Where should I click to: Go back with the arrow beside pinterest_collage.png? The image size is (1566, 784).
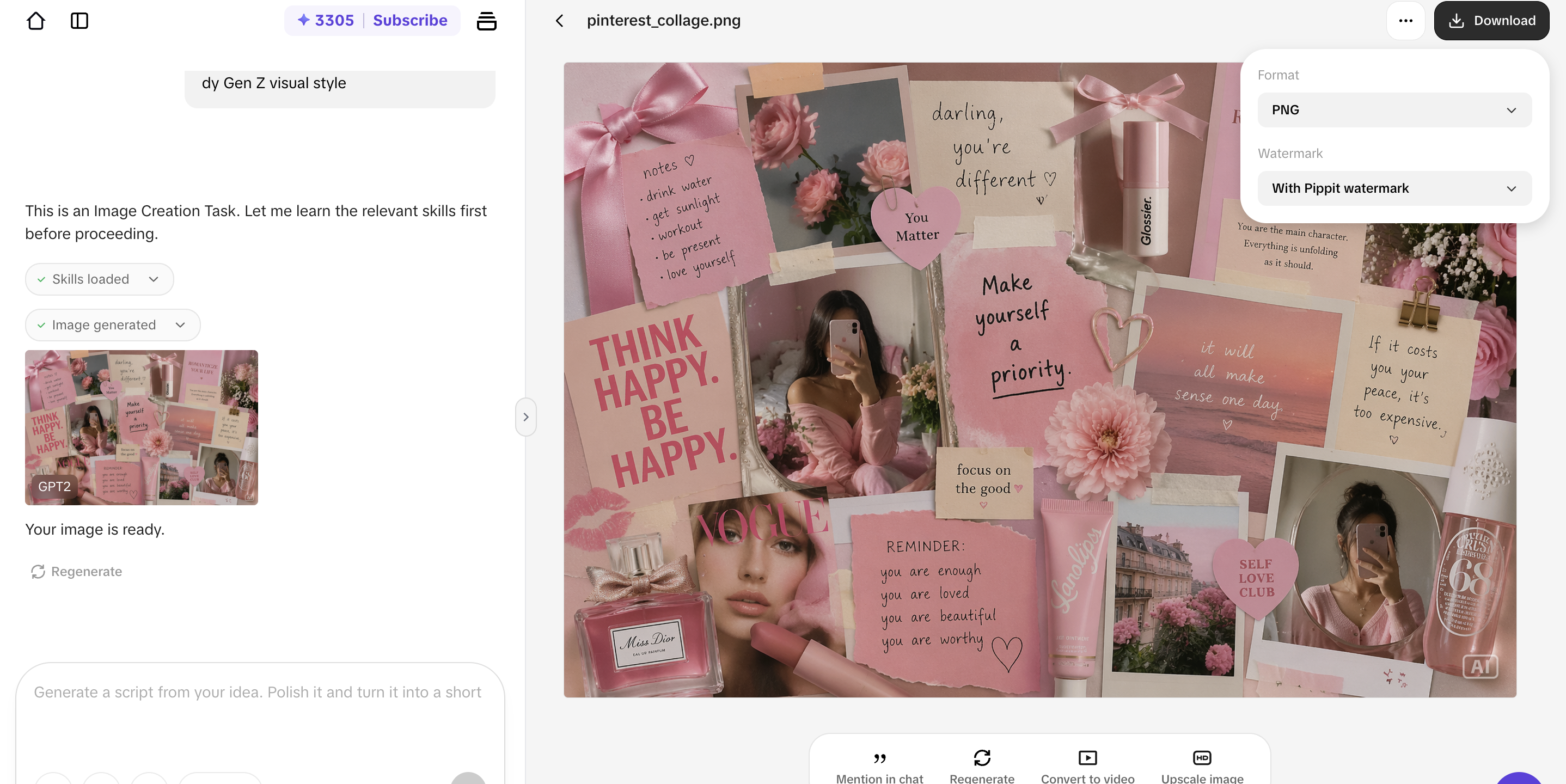click(x=560, y=21)
